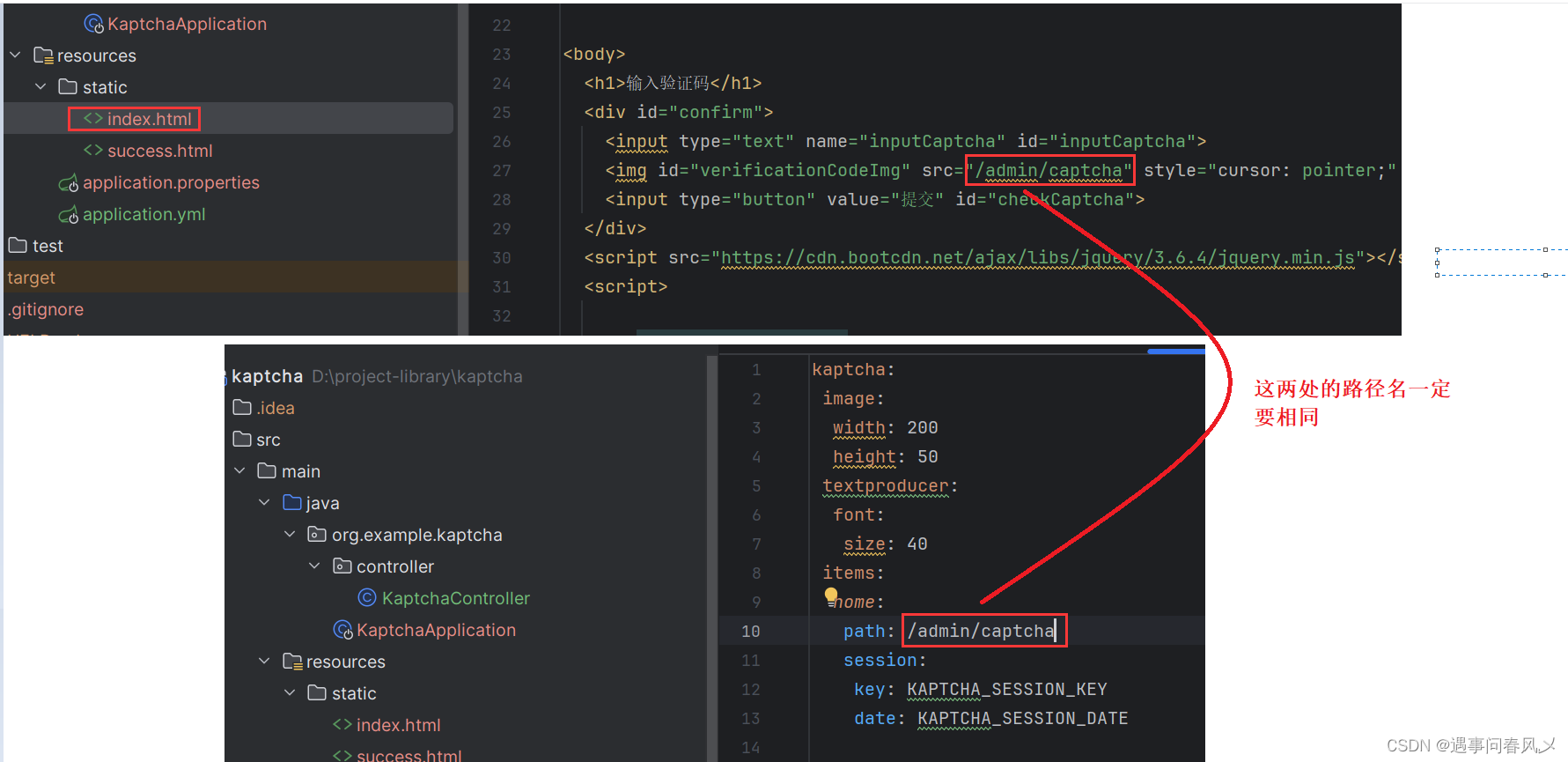Collapse the java source folder

(x=264, y=502)
